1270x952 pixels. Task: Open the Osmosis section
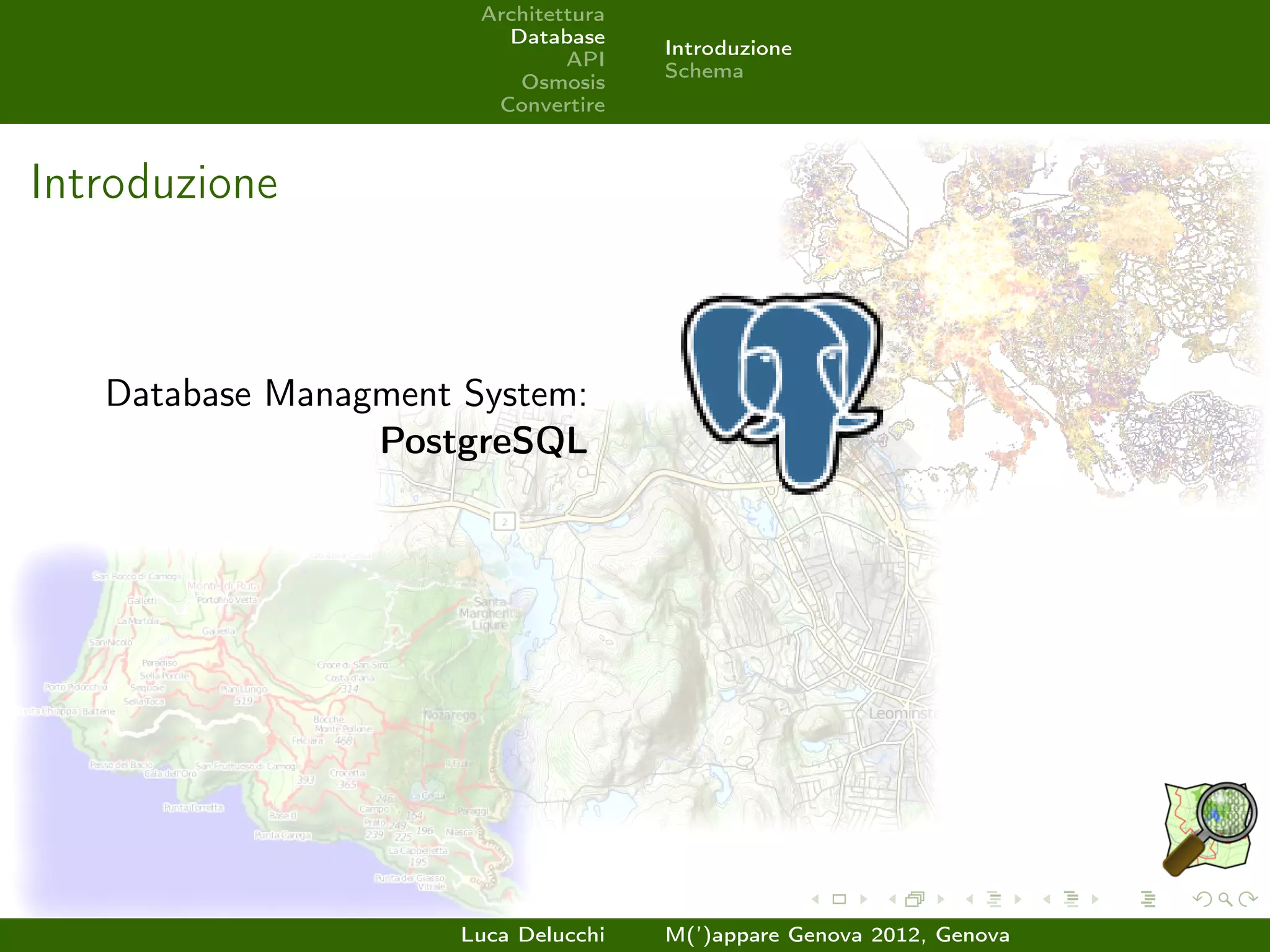click(x=563, y=82)
